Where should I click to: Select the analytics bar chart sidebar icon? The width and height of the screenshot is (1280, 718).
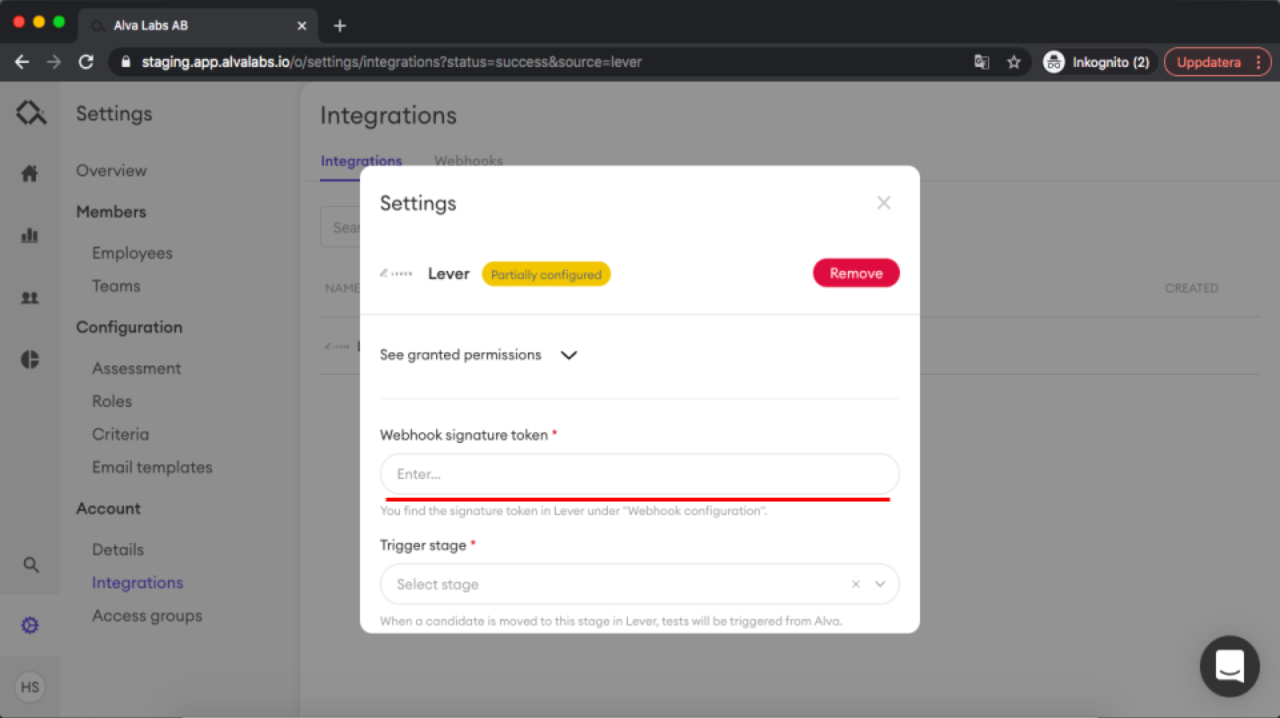tap(29, 235)
